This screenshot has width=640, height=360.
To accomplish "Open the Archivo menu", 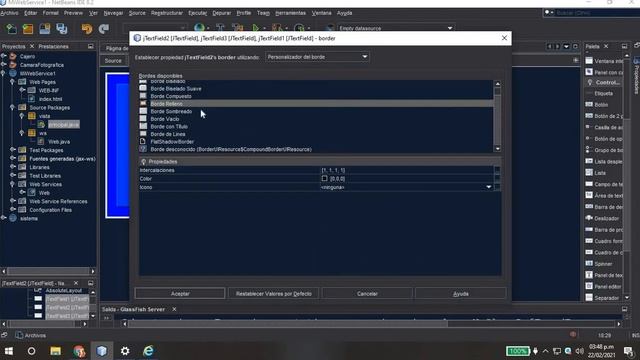I will [9, 13].
